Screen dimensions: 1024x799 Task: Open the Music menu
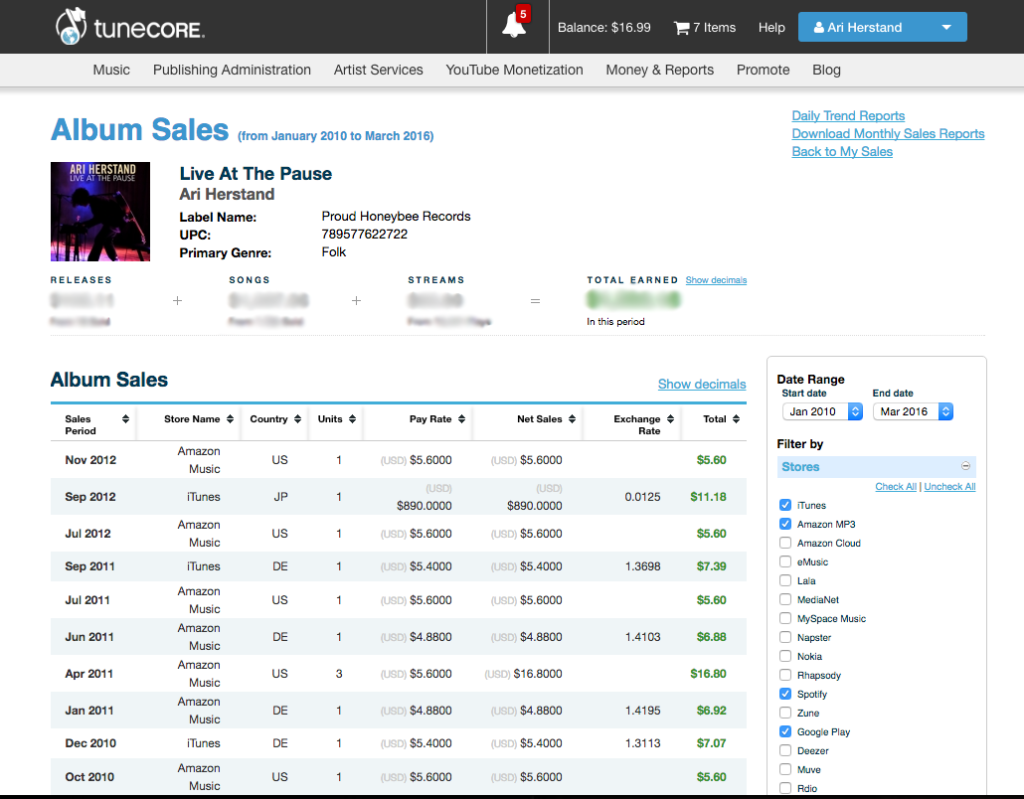[111, 70]
